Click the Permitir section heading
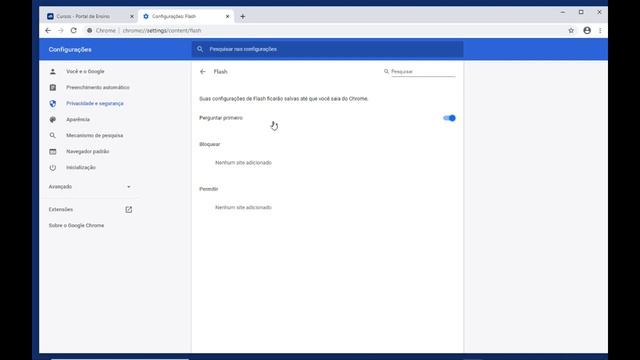The image size is (640, 360). 209,189
